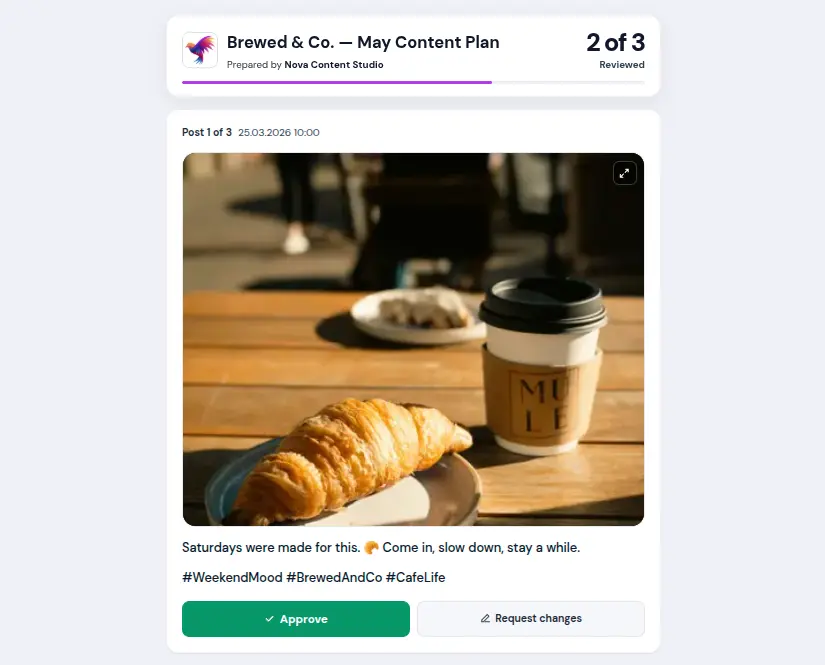Click the '2 of 3' reviewed counter
Image resolution: width=825 pixels, height=665 pixels.
614,43
